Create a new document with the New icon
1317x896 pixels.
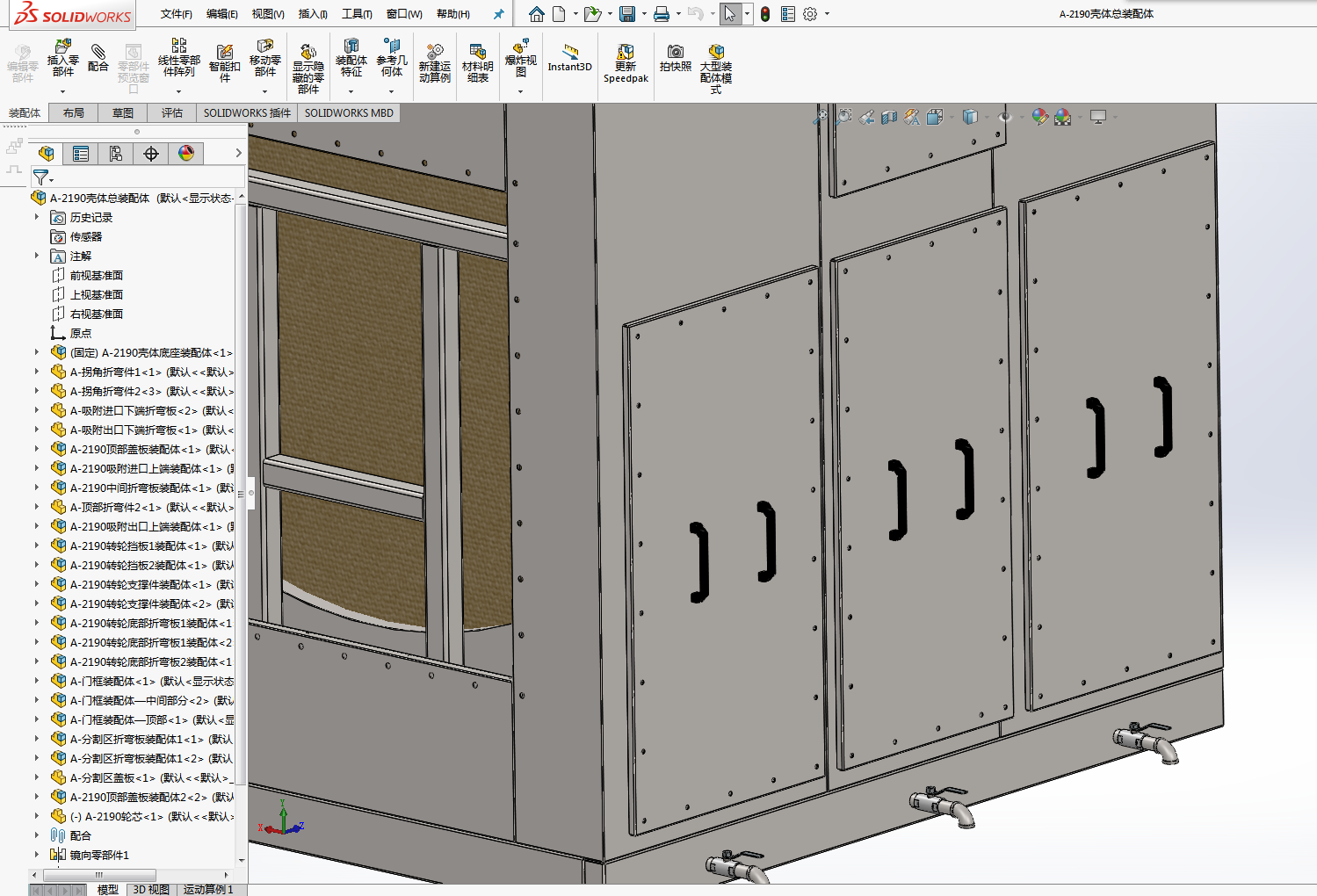(x=559, y=14)
